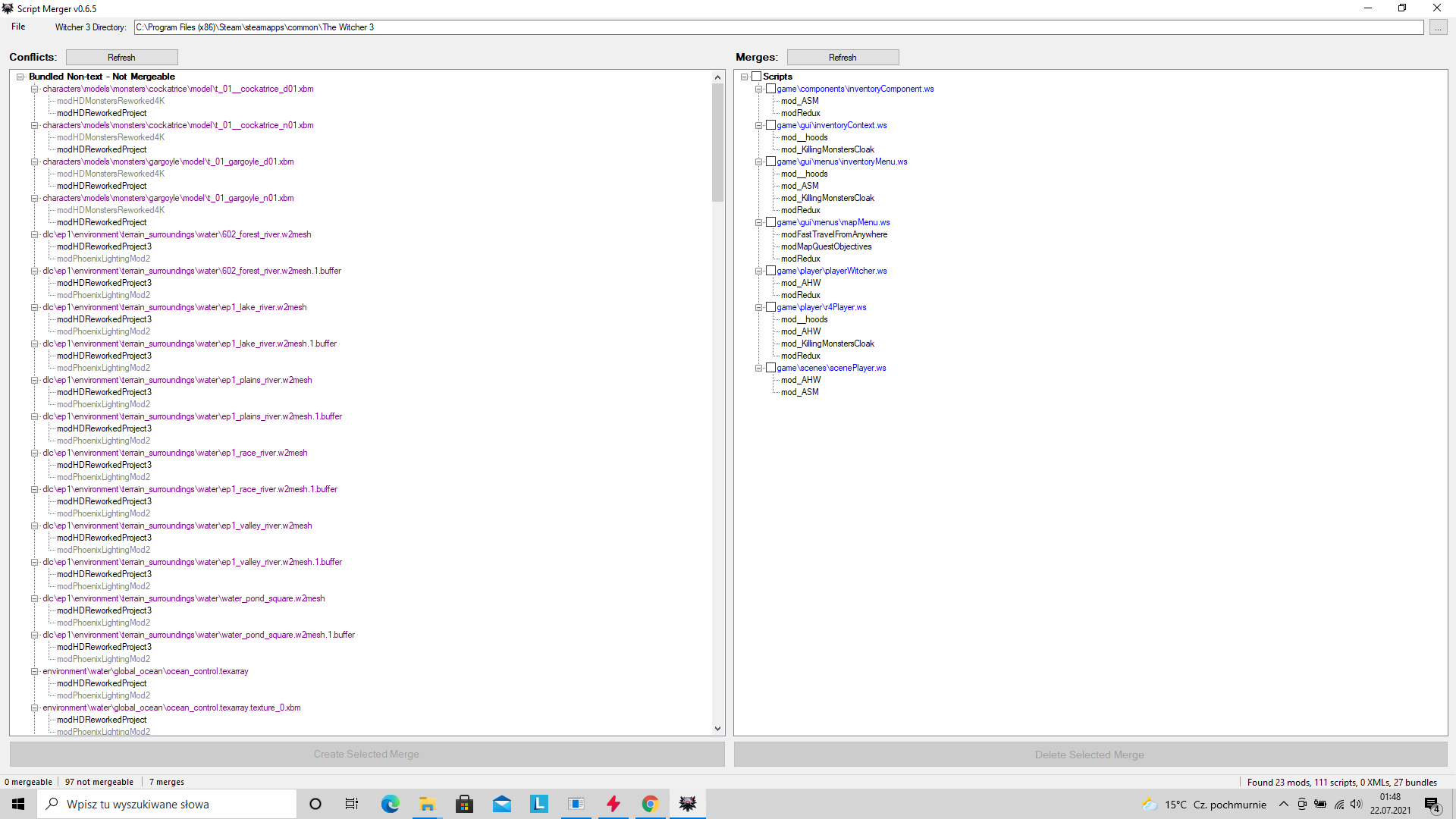
Task: Open Microsoft Store from the taskbar
Action: (464, 804)
